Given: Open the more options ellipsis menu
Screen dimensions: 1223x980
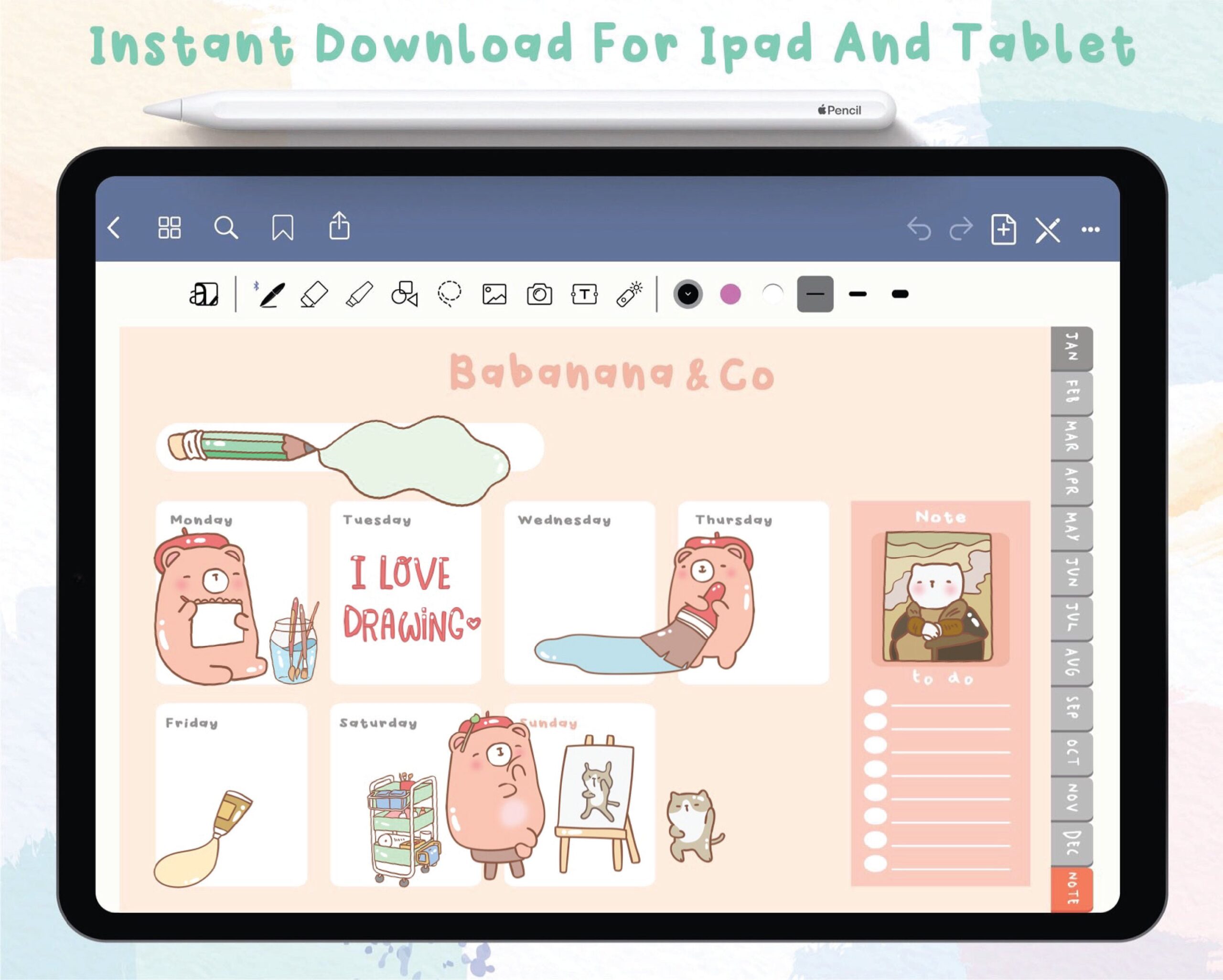Looking at the screenshot, I should 1090,230.
